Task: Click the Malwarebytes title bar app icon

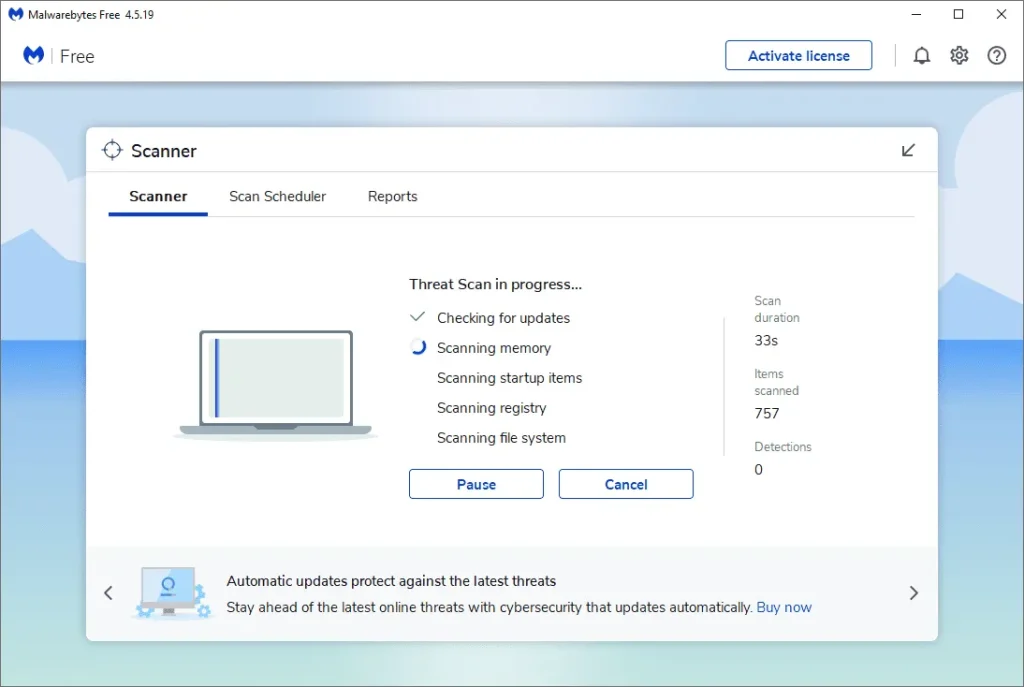Action: pyautogui.click(x=16, y=14)
